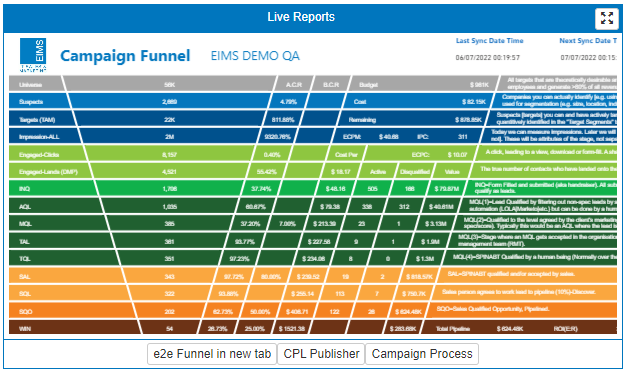This screenshot has width=627, height=373.
Task: Select the Suspects row label
Action: pyautogui.click(x=31, y=102)
